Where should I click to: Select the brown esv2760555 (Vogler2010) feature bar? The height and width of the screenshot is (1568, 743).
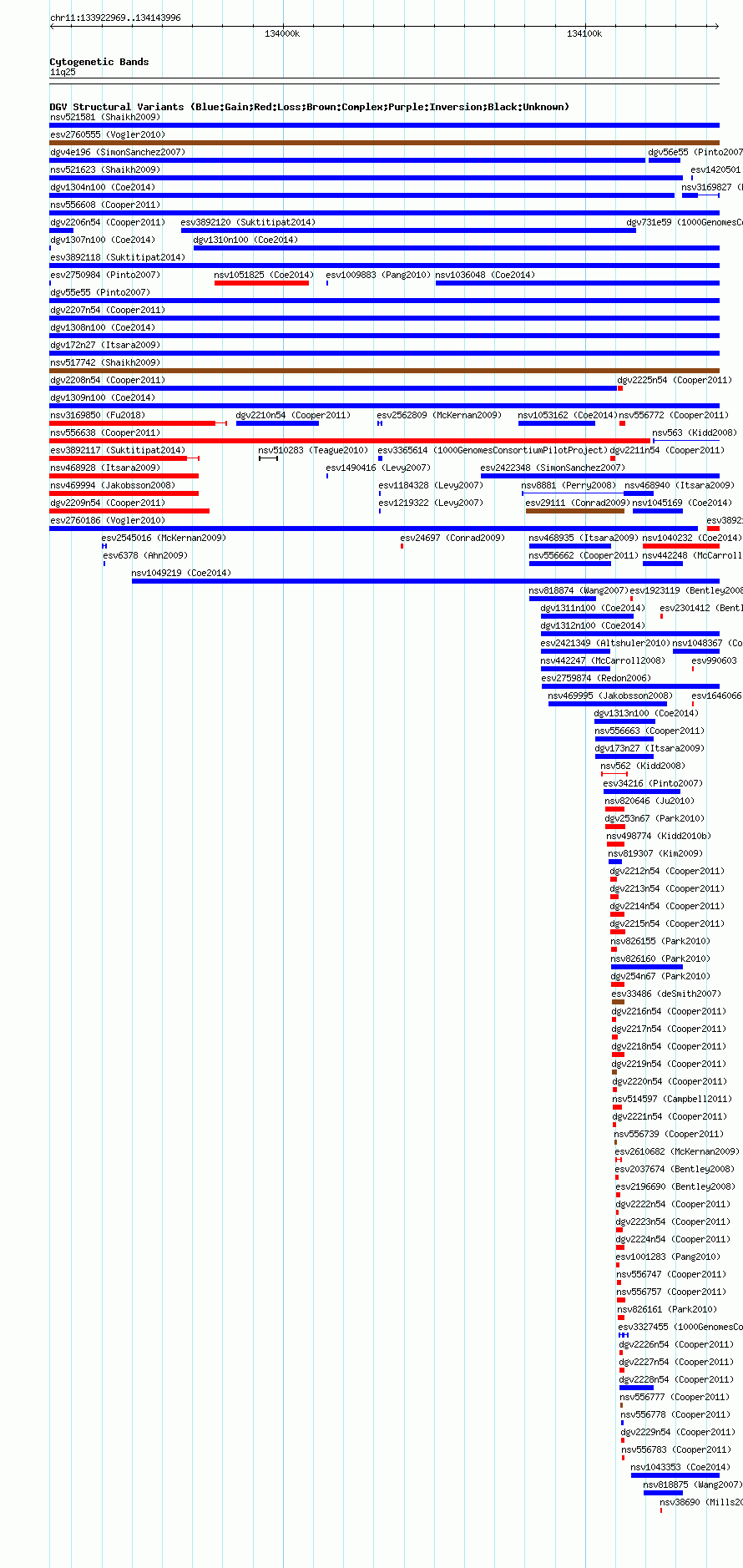click(x=384, y=143)
